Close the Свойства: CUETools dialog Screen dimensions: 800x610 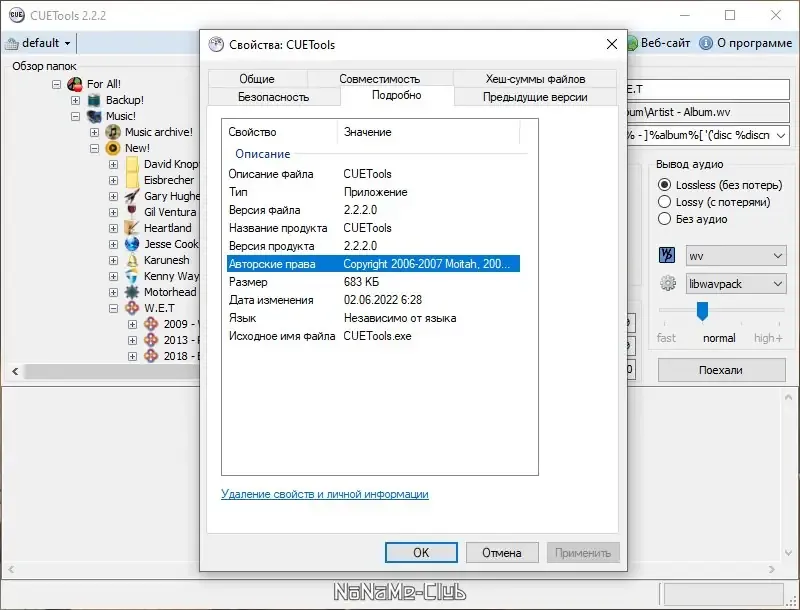coord(612,44)
